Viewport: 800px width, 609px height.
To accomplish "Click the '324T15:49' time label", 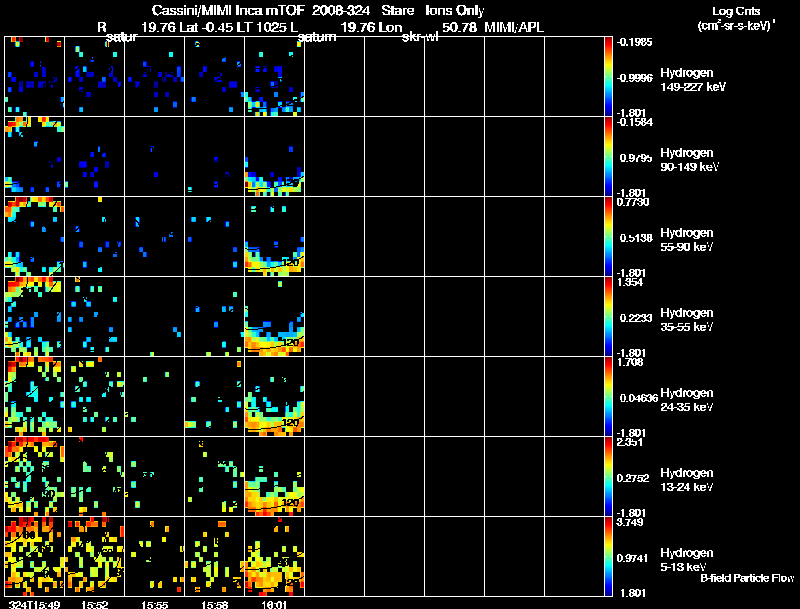I will pyautogui.click(x=33, y=605).
